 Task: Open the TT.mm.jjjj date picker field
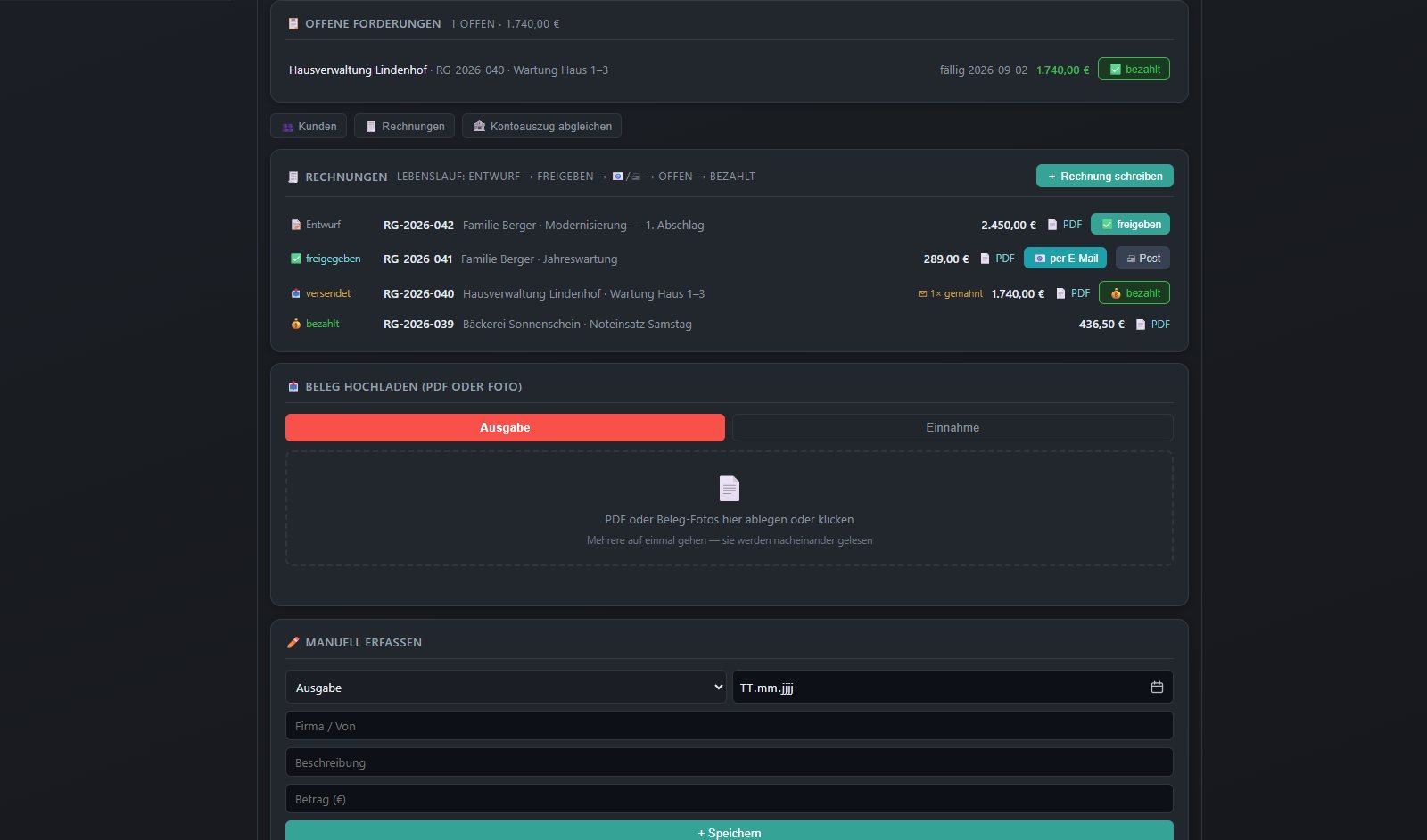(x=953, y=688)
